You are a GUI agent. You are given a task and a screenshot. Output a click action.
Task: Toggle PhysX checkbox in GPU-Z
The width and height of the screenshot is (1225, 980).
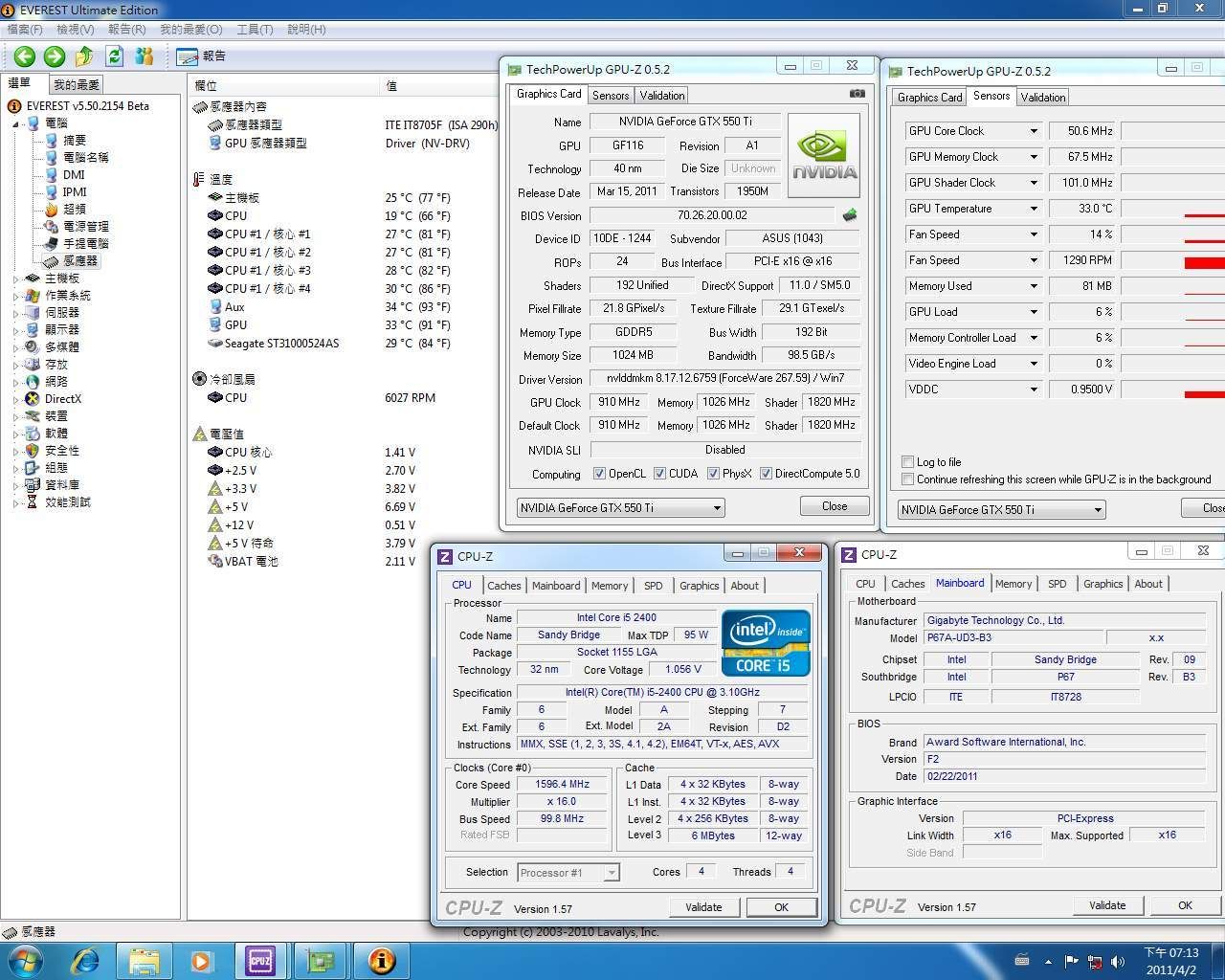713,474
